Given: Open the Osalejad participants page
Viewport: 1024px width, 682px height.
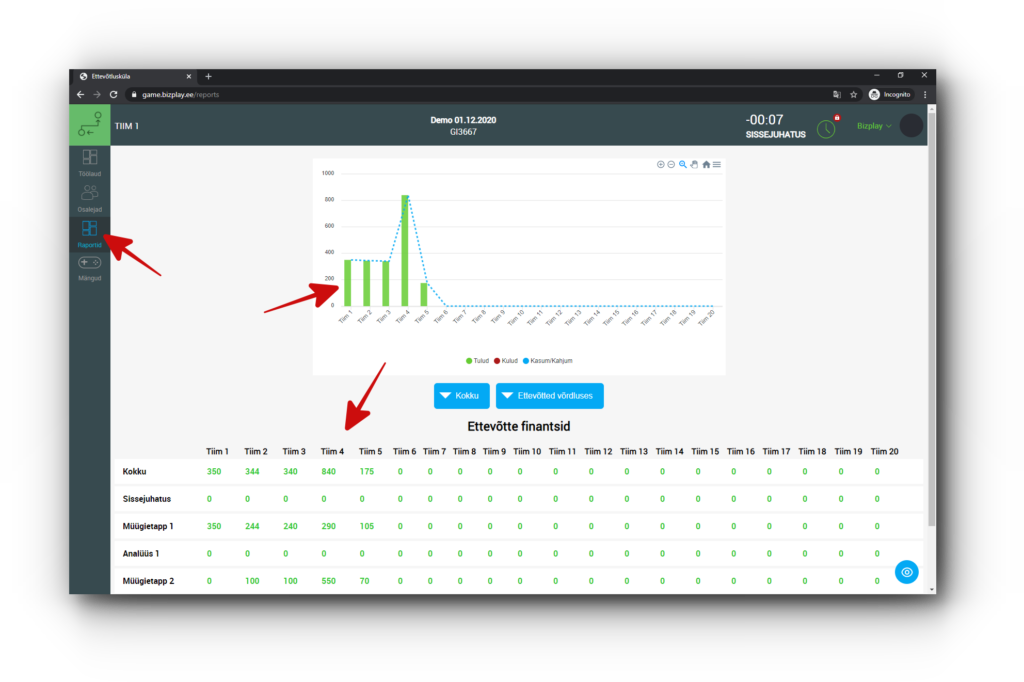Looking at the screenshot, I should pos(90,197).
